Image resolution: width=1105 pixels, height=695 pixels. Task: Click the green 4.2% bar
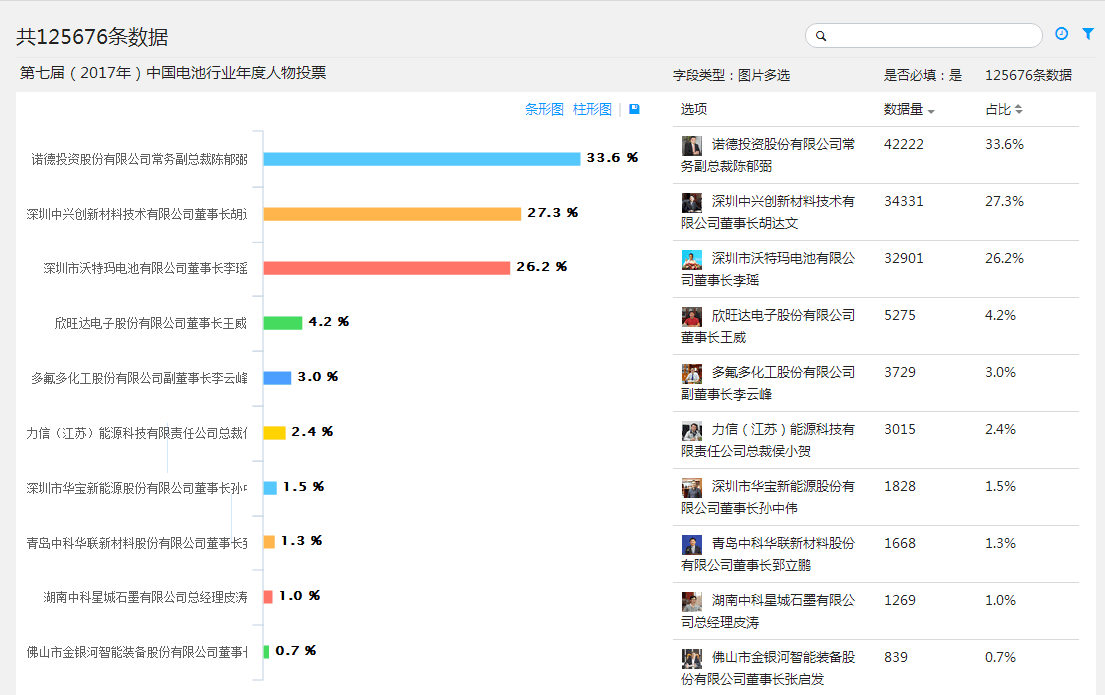tap(282, 323)
